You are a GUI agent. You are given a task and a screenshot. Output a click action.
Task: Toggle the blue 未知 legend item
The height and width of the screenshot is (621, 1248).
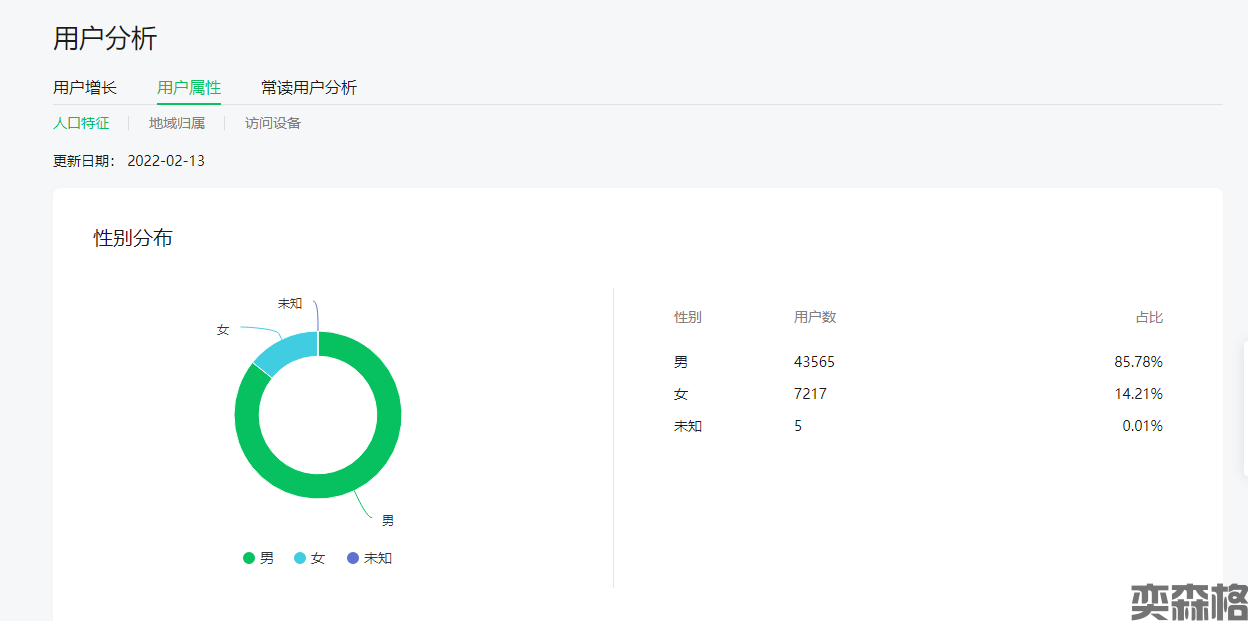tap(369, 558)
